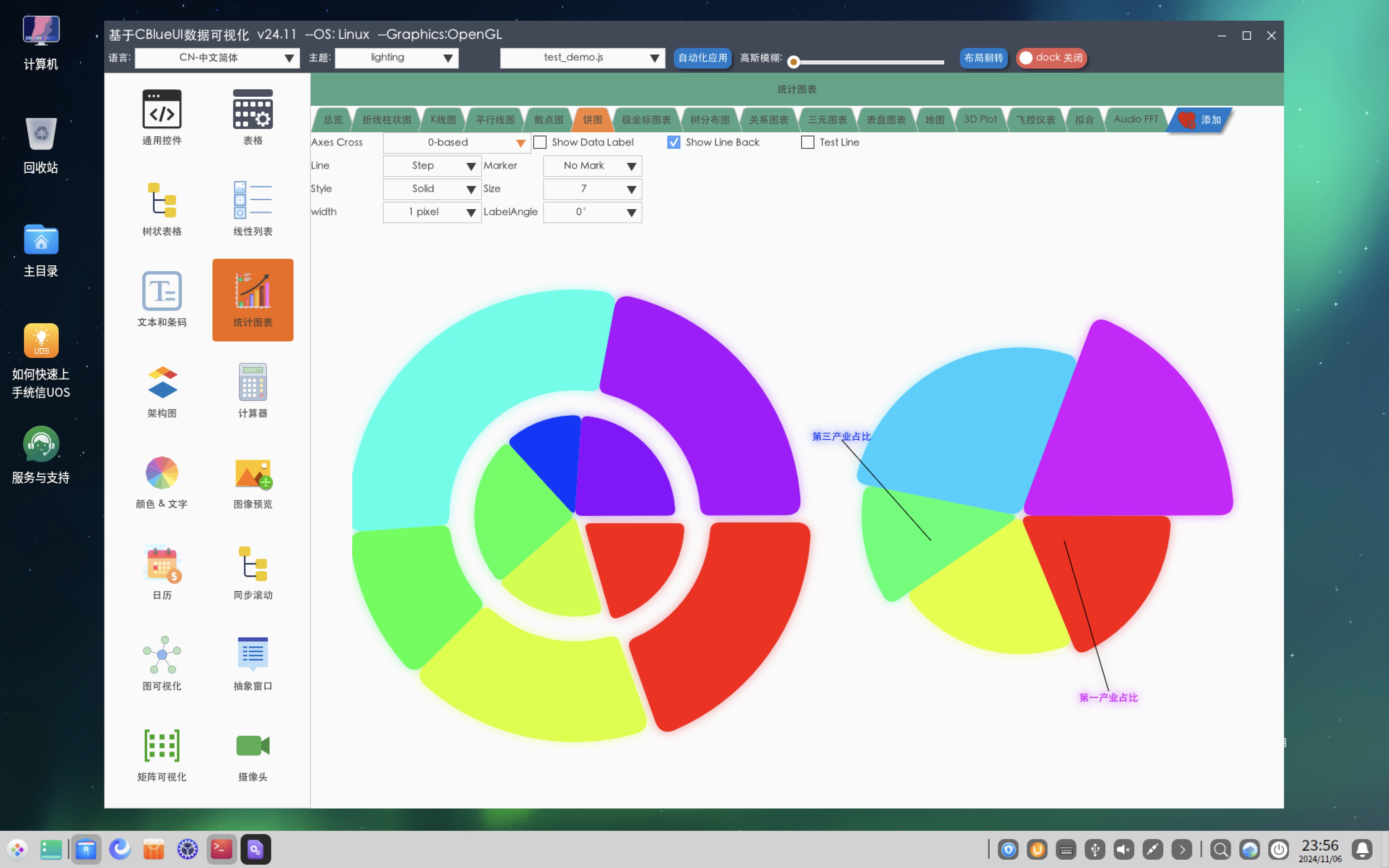Toggle the dock 关闭 switch

[x=1052, y=58]
